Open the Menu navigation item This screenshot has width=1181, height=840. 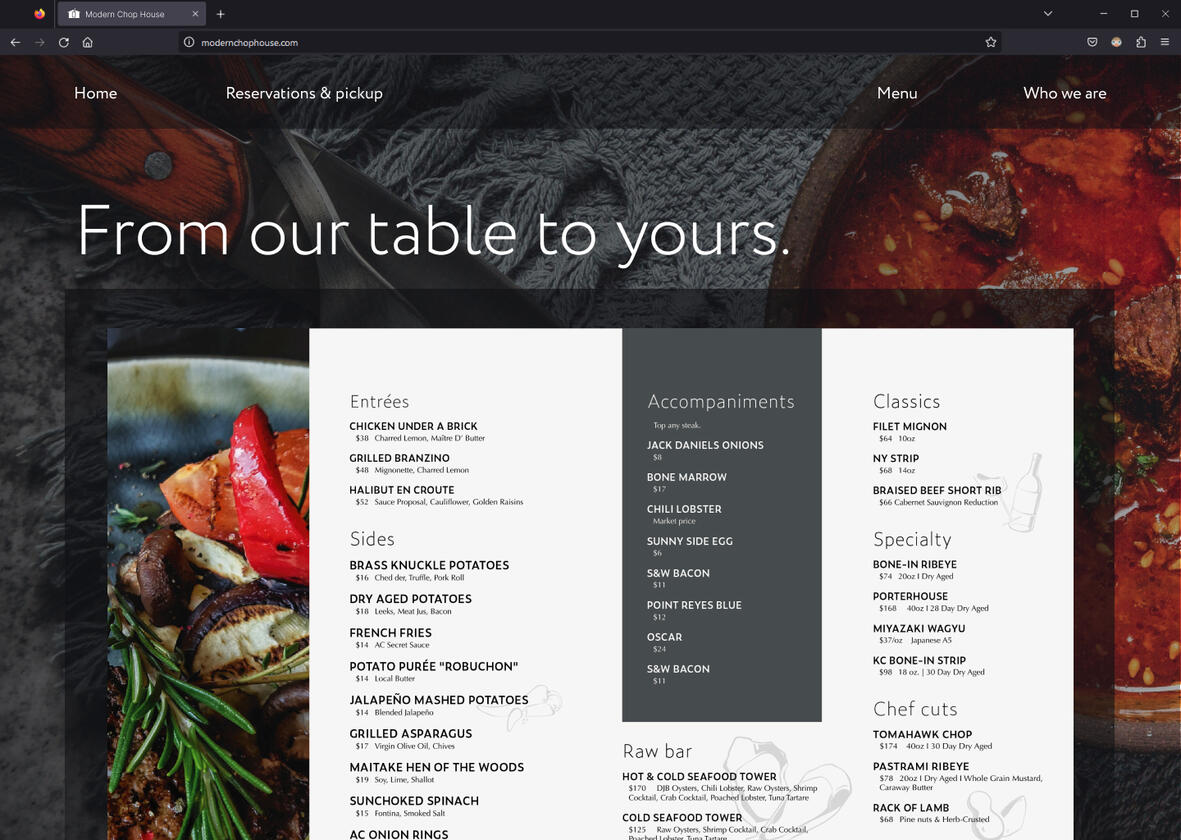coord(897,93)
